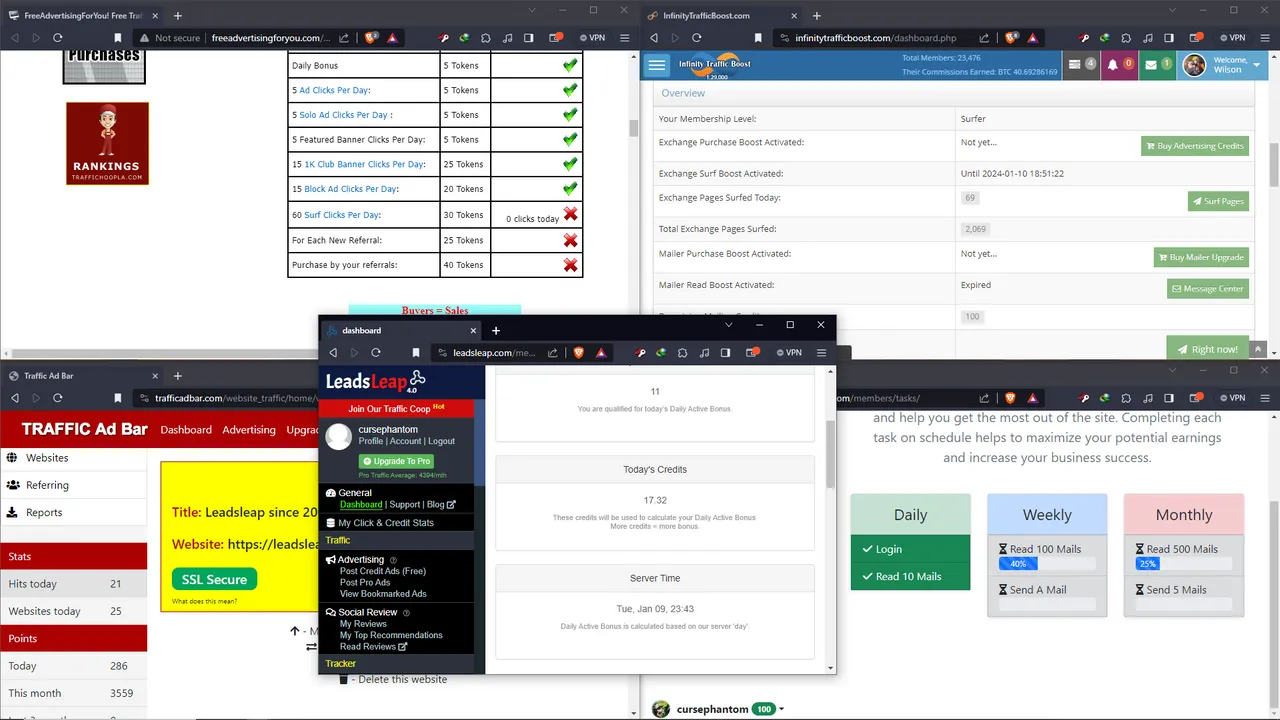Open Dashboard in the Traffic Ad Bar menu

tap(186, 430)
